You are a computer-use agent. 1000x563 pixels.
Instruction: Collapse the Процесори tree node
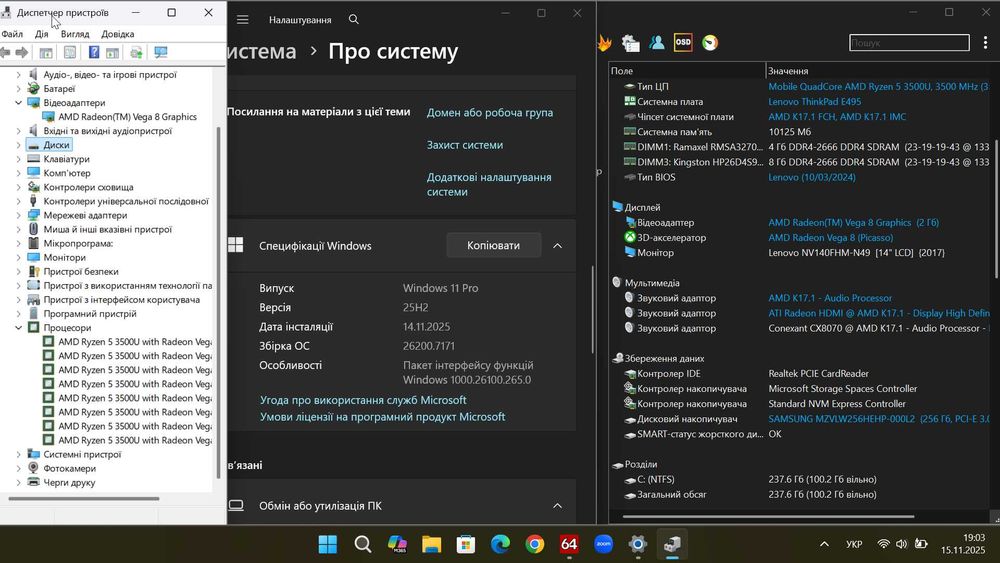coord(18,328)
